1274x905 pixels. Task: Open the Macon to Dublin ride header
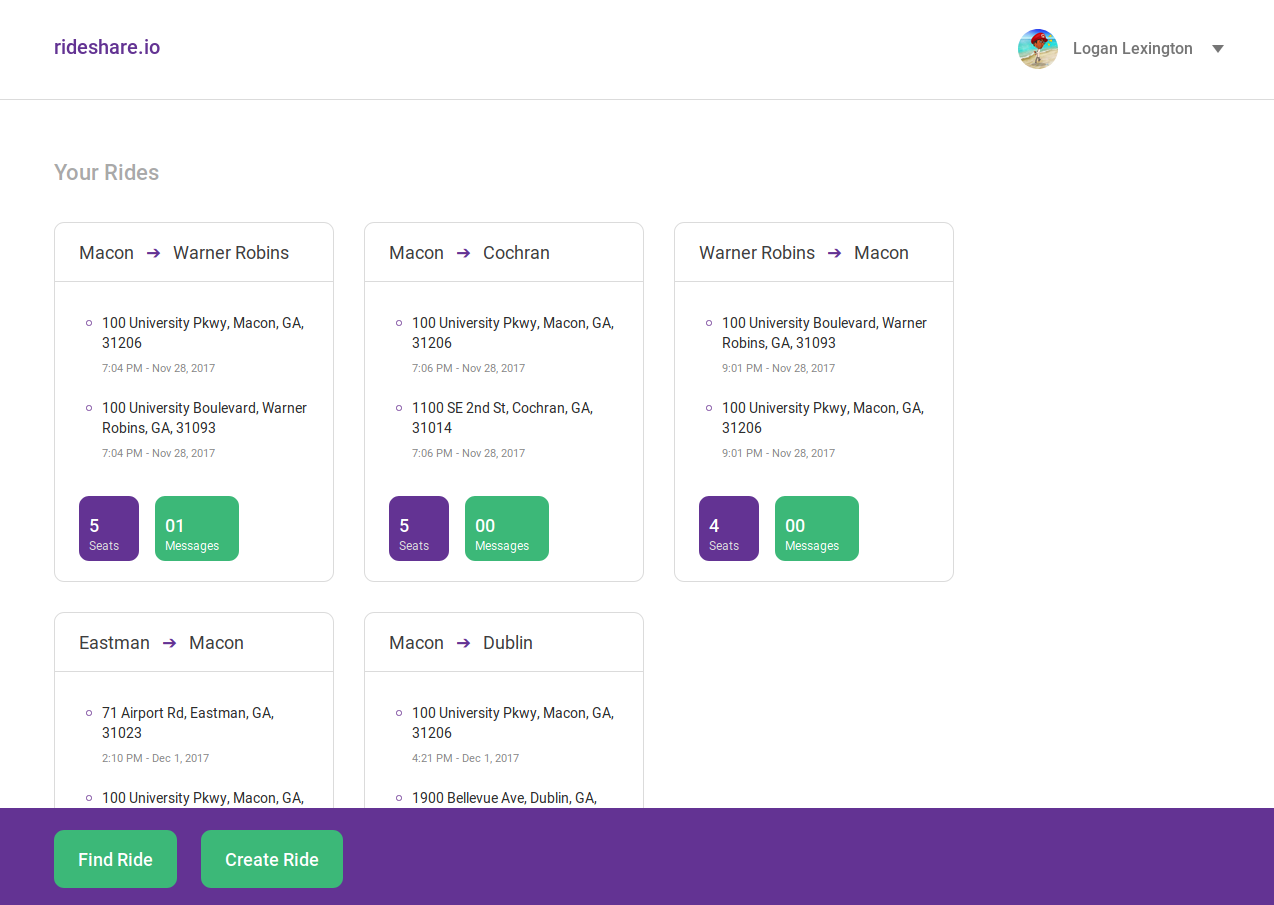click(504, 642)
